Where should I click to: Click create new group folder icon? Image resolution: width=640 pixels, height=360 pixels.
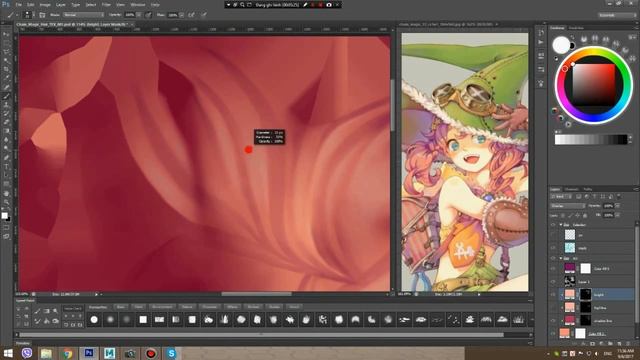(611, 344)
